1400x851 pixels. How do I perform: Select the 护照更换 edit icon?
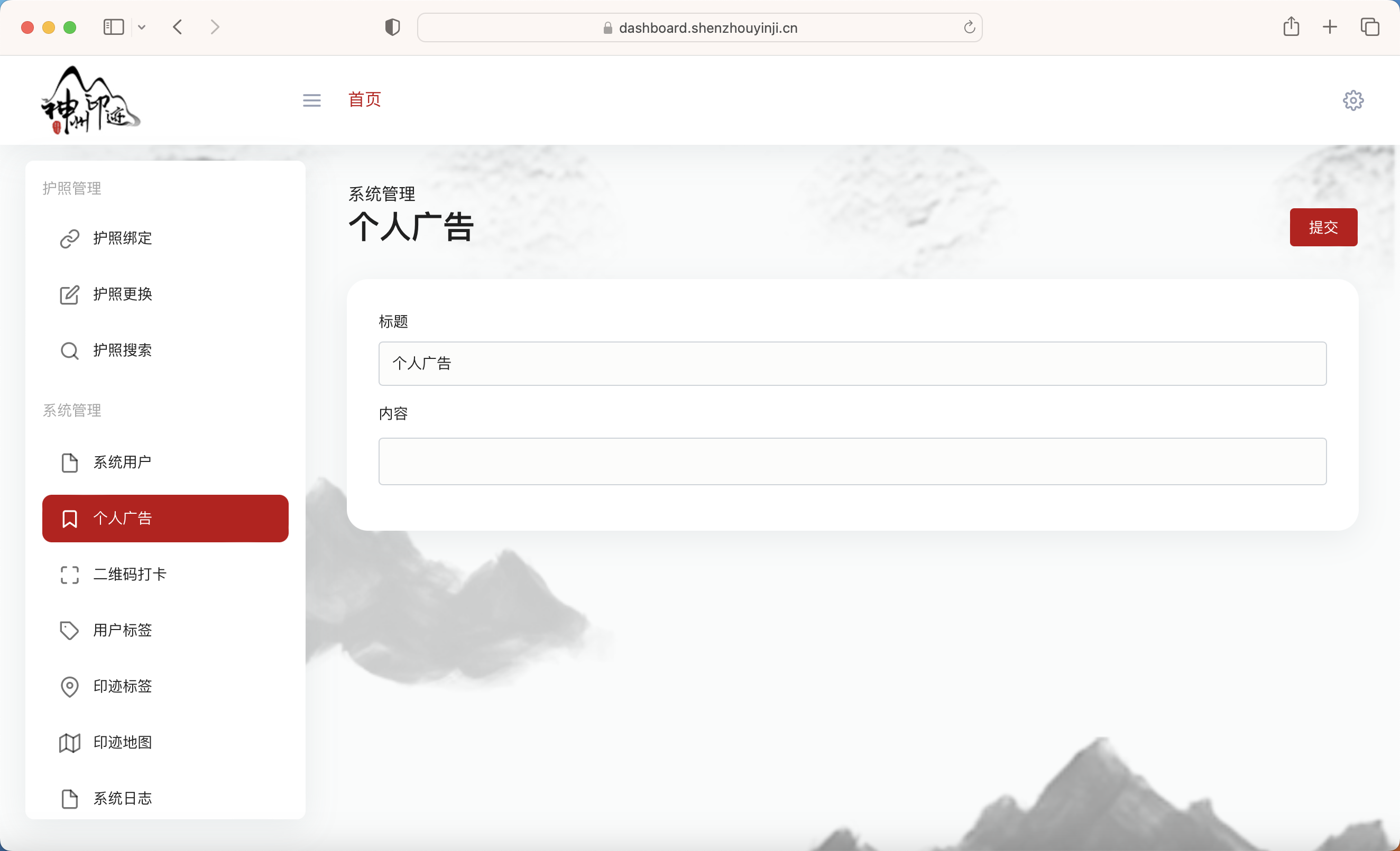coord(69,294)
